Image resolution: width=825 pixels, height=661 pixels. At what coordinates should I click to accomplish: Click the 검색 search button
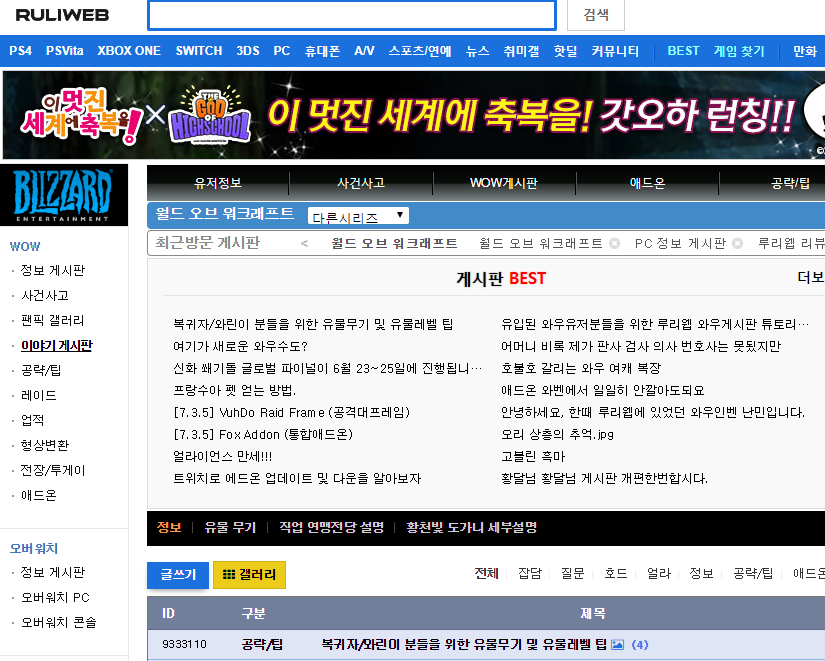pos(596,15)
